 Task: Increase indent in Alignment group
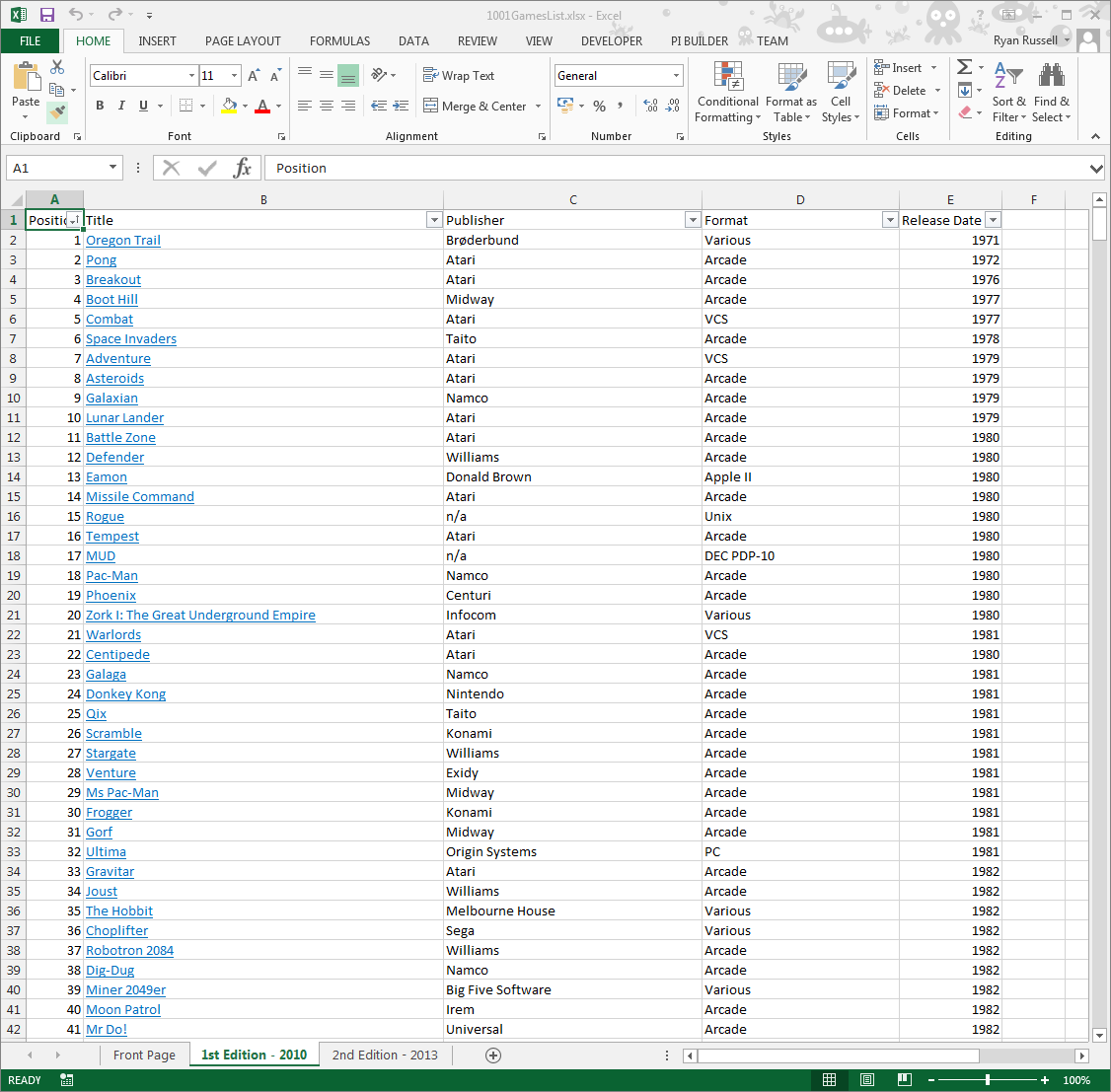[x=401, y=106]
